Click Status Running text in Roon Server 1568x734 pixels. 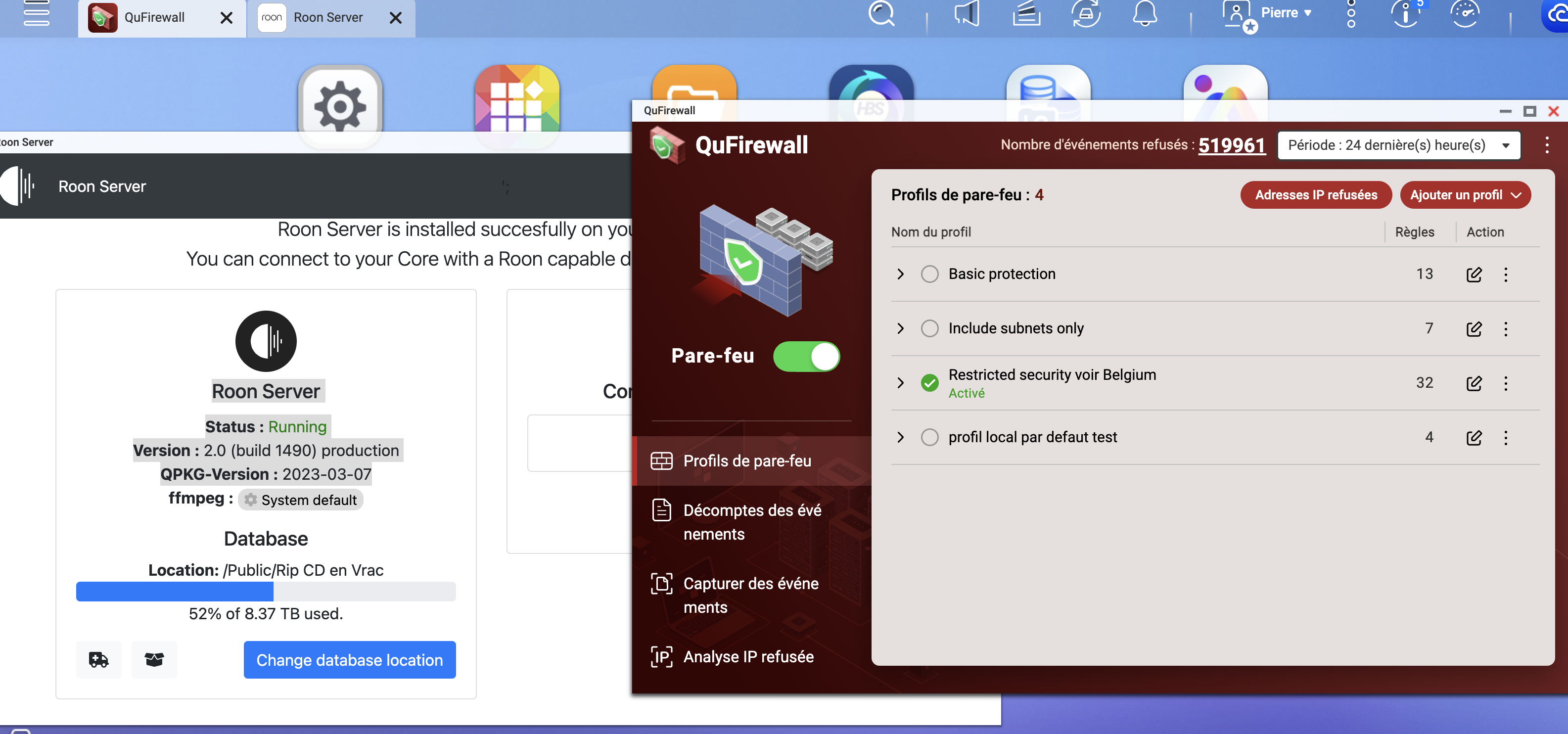[266, 427]
